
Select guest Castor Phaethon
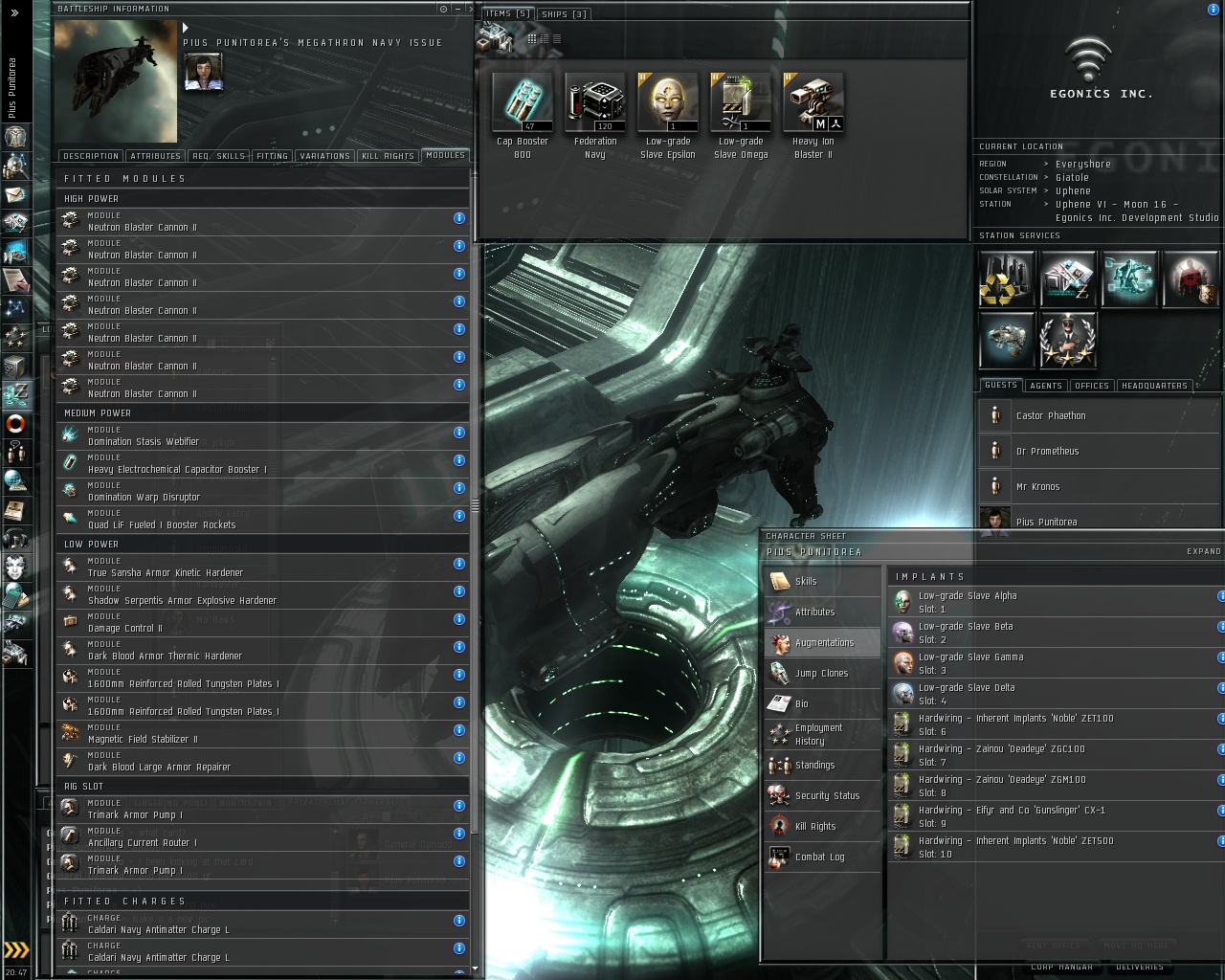(1099, 415)
